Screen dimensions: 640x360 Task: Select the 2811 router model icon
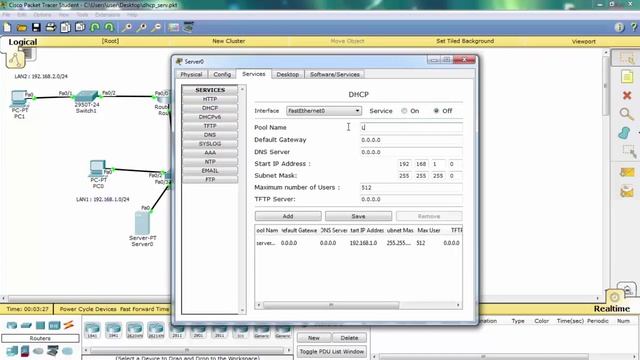[177, 330]
